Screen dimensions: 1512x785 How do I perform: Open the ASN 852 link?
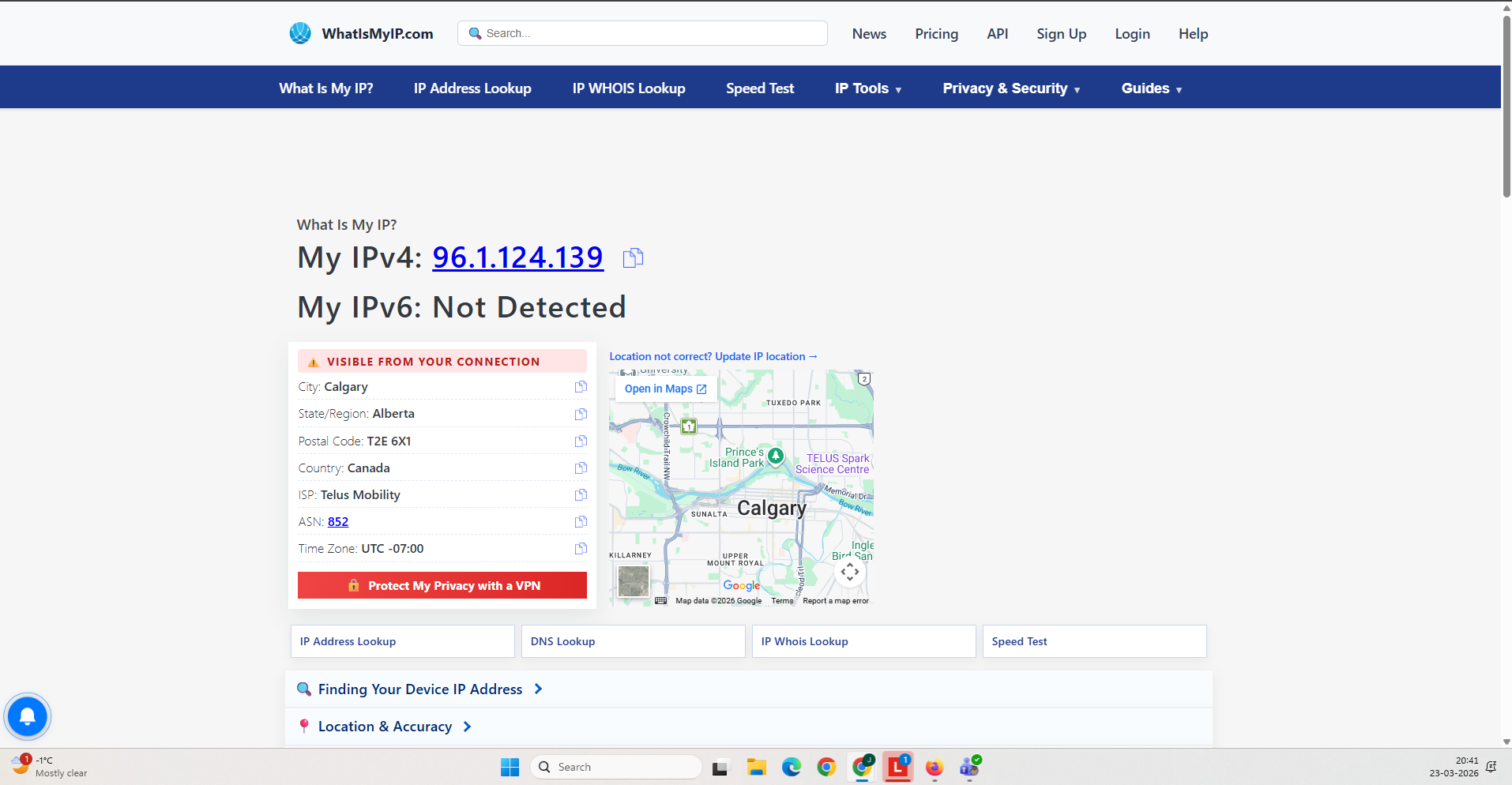click(x=338, y=522)
